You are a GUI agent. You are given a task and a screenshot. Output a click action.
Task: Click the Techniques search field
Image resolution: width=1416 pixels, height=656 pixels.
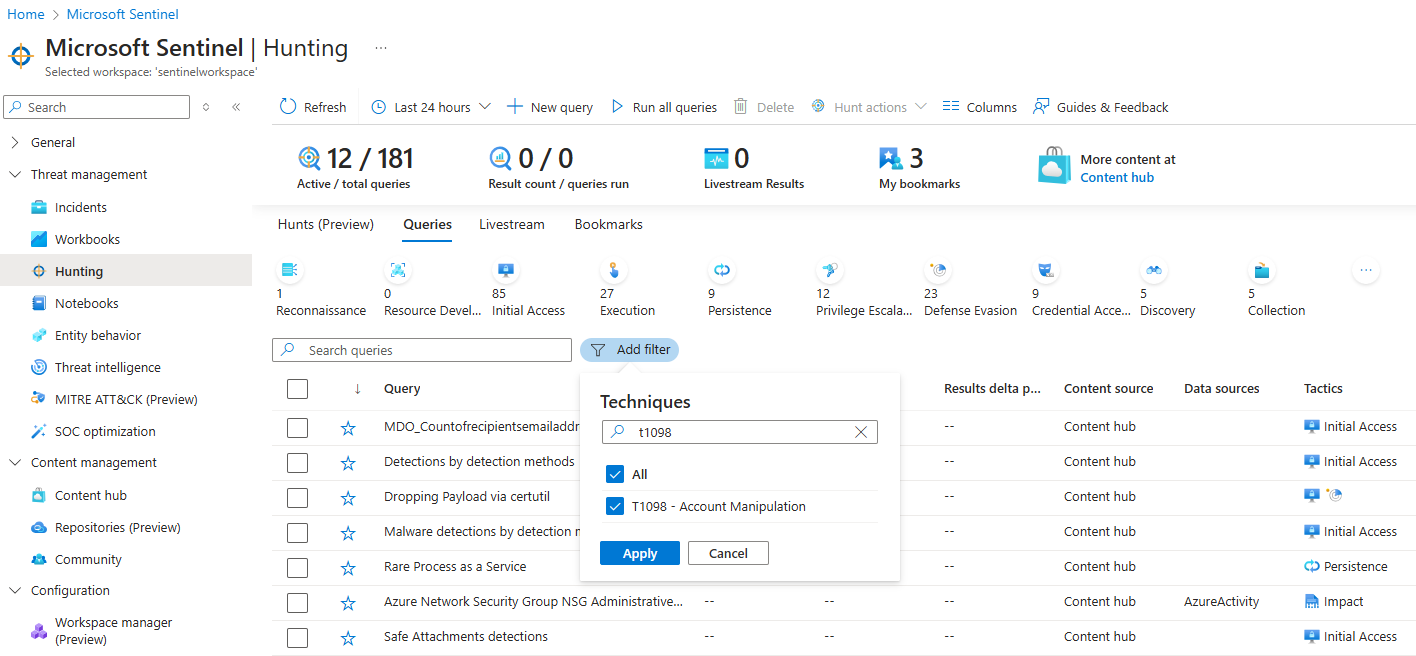click(x=740, y=432)
